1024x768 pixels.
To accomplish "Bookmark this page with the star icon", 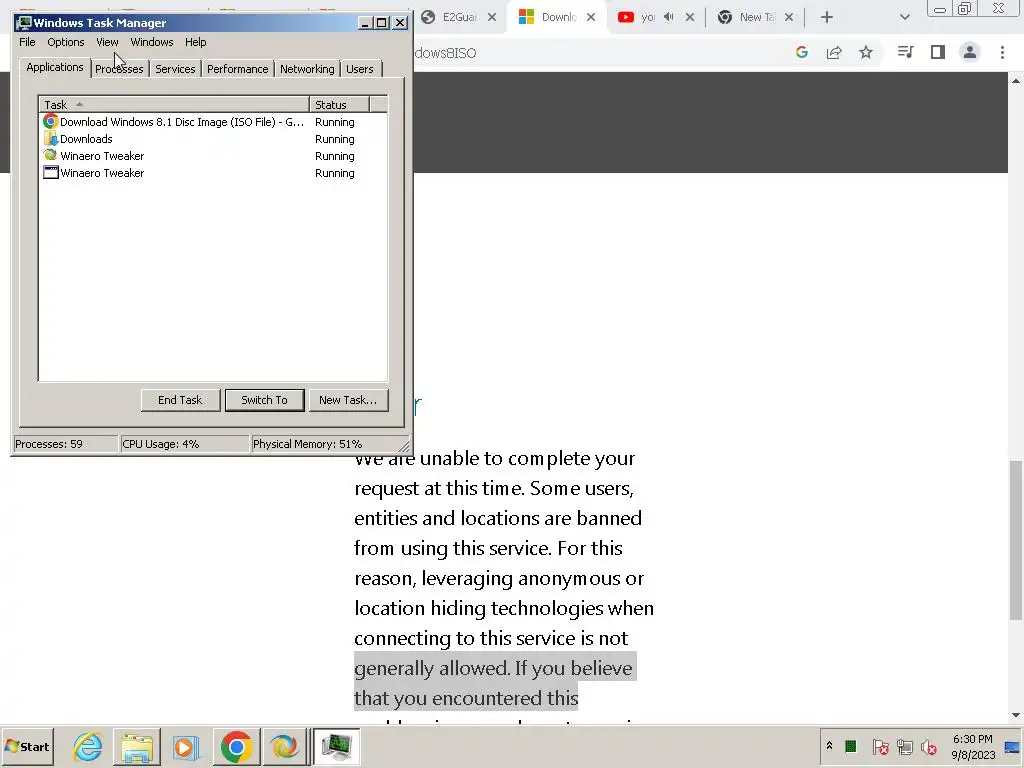I will (x=866, y=52).
